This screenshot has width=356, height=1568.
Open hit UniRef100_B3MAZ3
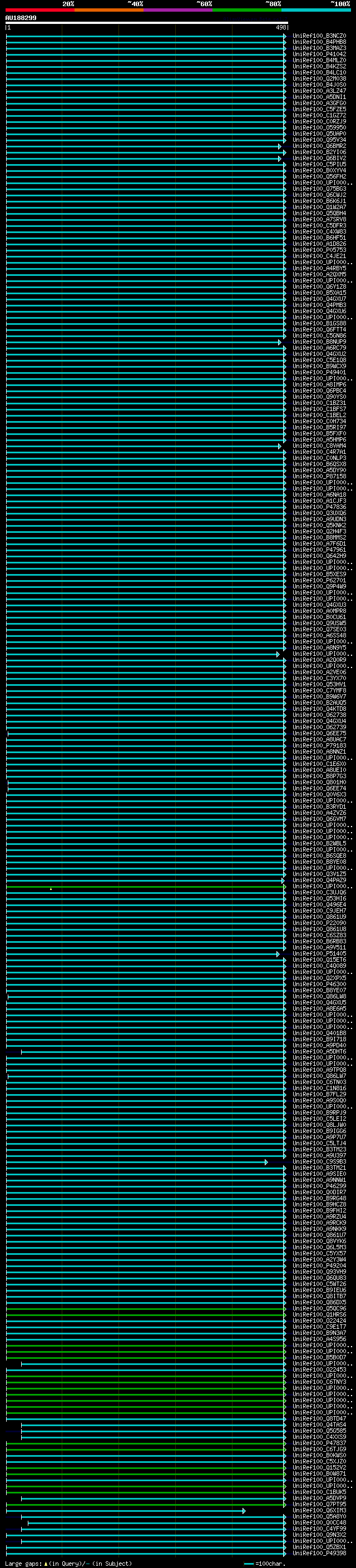[x=319, y=48]
